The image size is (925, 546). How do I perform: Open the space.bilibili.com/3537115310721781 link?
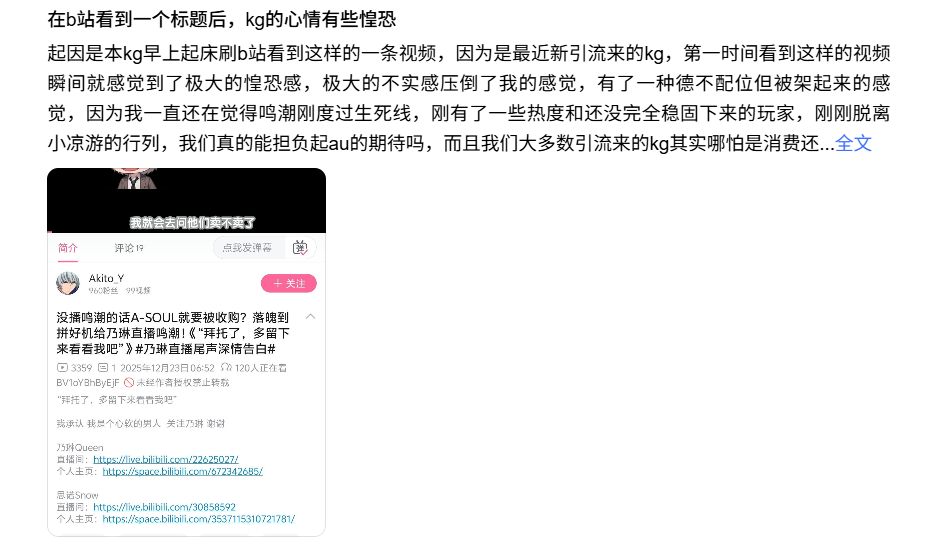[x=198, y=519]
